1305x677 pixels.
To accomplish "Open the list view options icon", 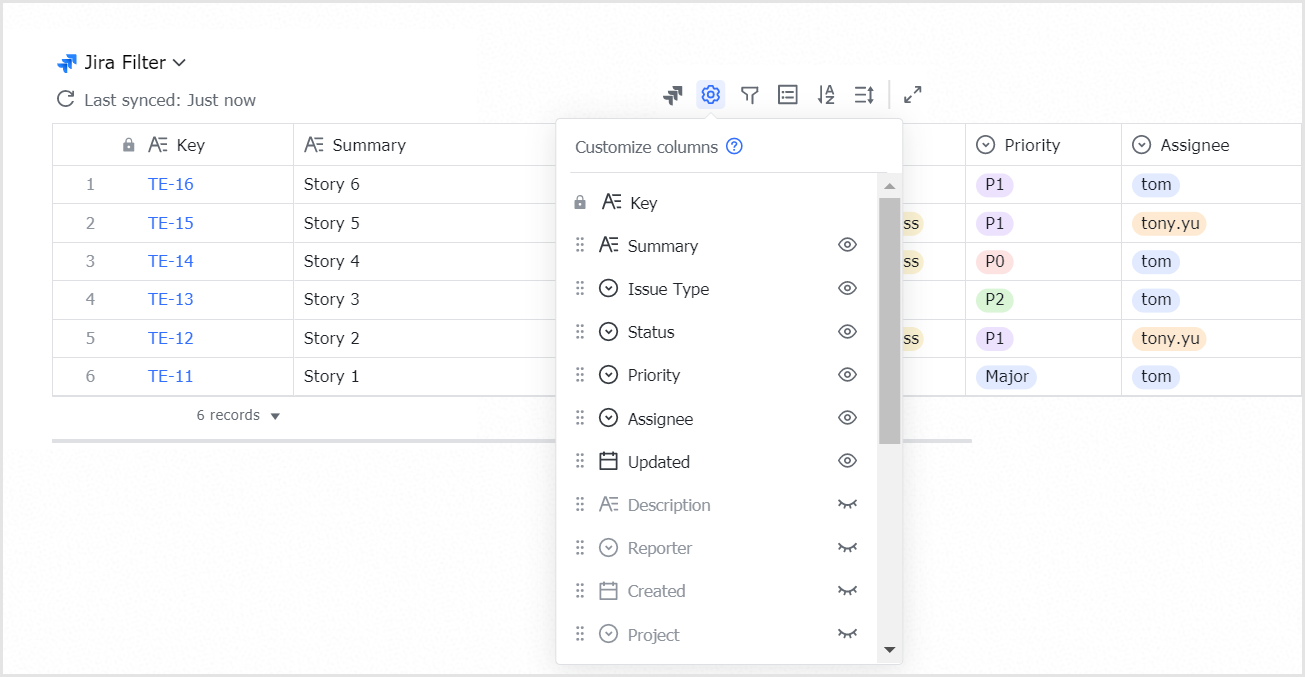I will pyautogui.click(x=787, y=94).
